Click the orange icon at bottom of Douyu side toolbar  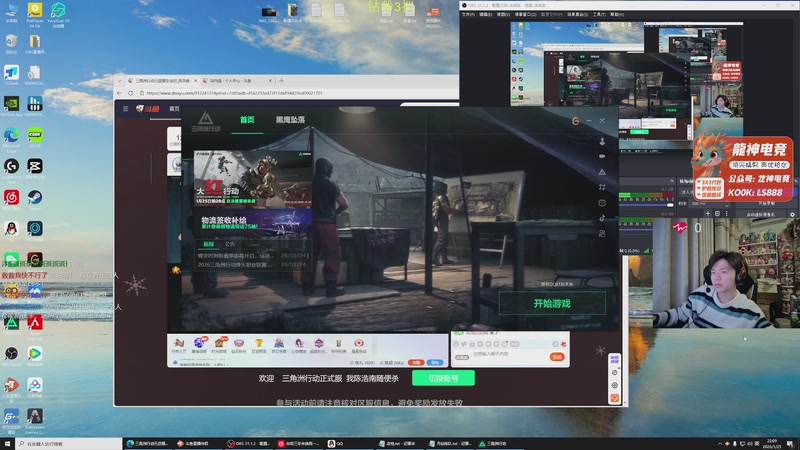click(x=614, y=398)
